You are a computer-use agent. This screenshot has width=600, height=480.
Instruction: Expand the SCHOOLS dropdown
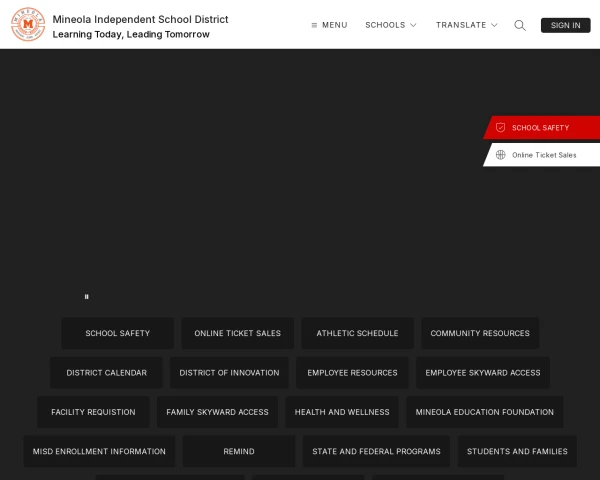coord(391,25)
